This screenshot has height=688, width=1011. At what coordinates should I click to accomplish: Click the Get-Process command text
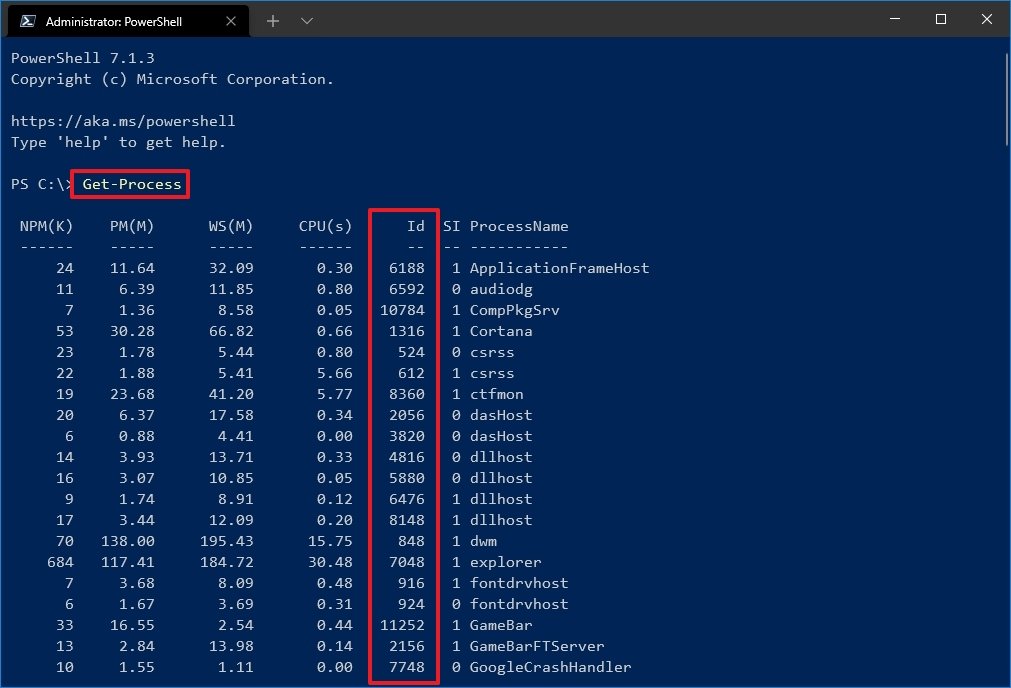(x=132, y=184)
